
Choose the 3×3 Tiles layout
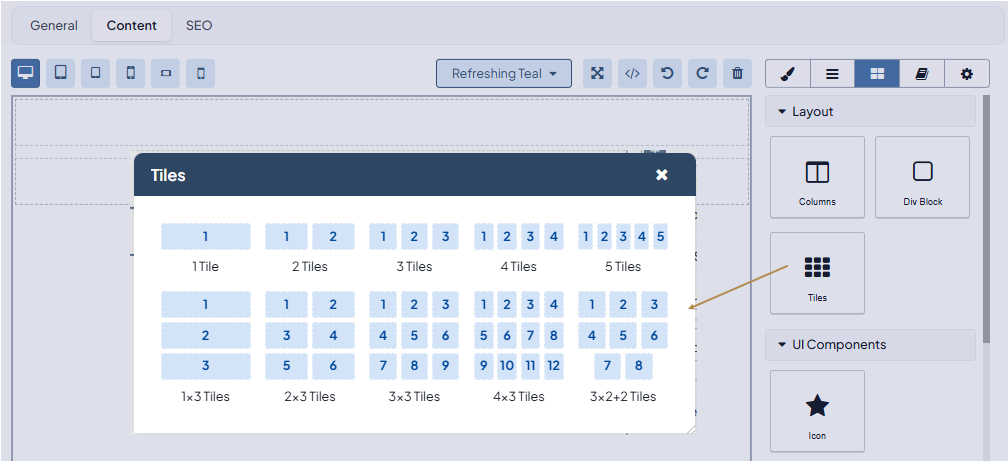(x=414, y=346)
